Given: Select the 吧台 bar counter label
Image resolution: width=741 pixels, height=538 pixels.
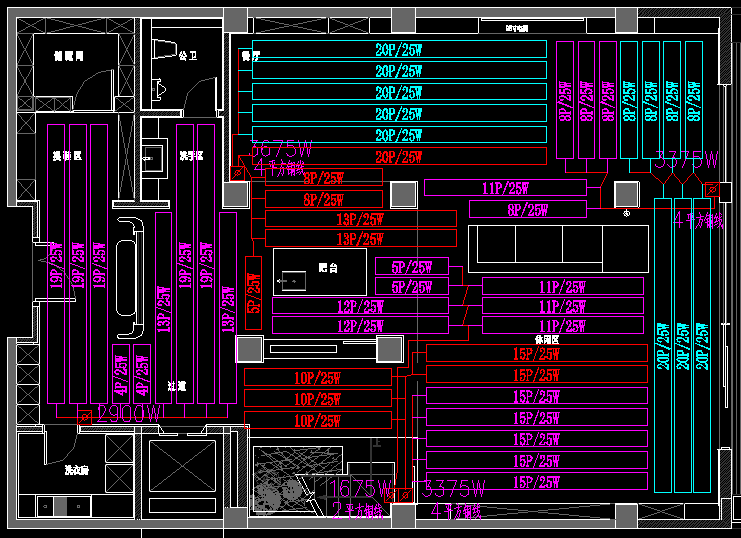Looking at the screenshot, I should pyautogui.click(x=326, y=268).
